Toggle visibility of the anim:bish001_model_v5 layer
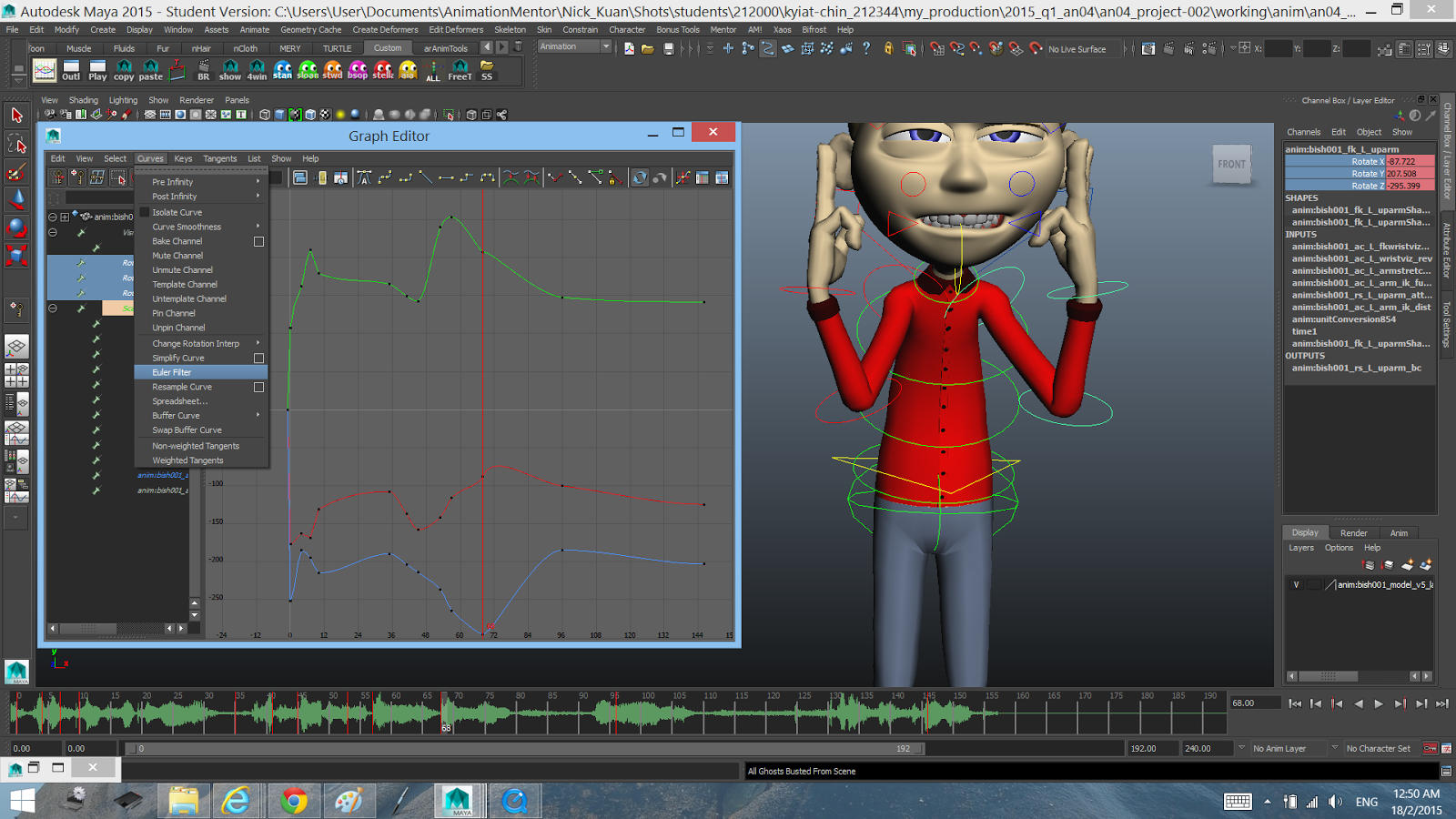Viewport: 1456px width, 819px height. [x=1296, y=583]
